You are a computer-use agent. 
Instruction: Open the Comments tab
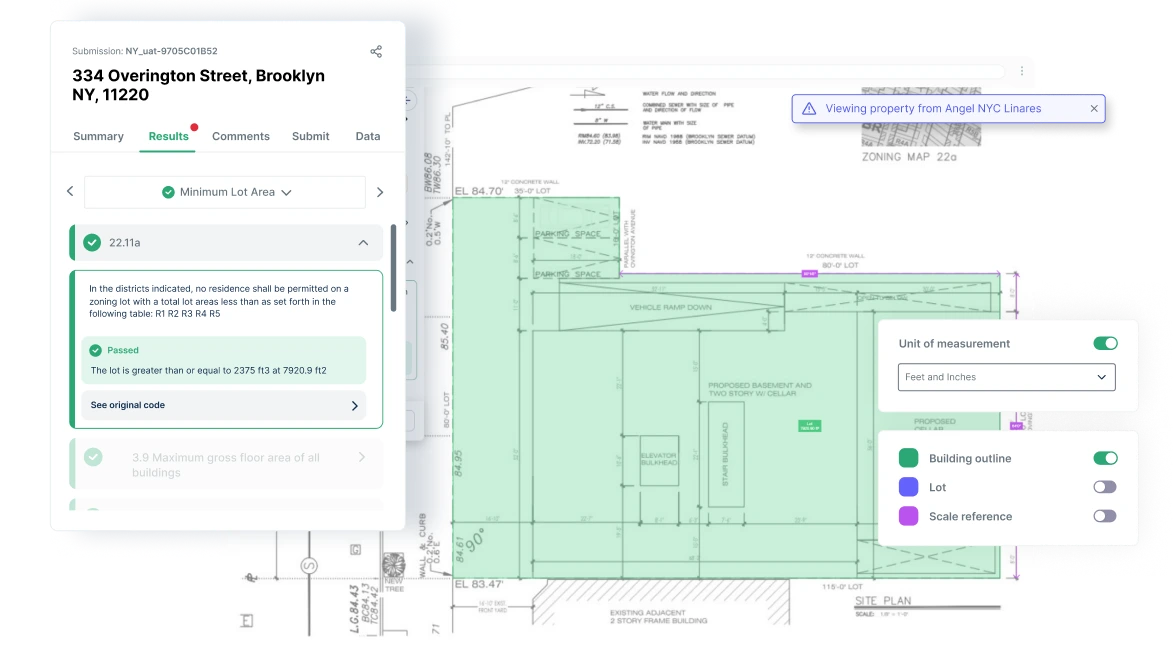coord(241,136)
